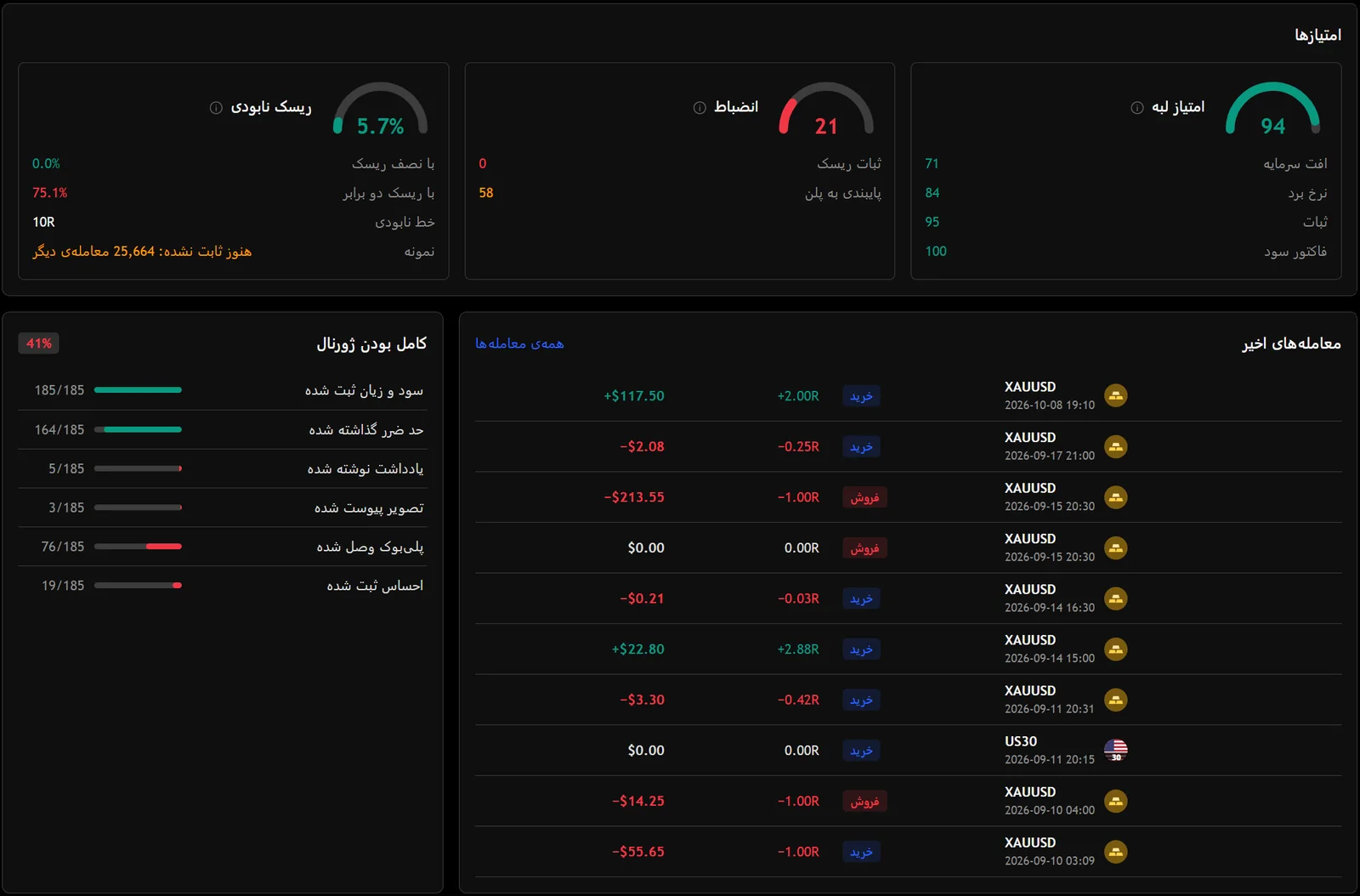Viewport: 1360px width, 896px height.
Task: Click the 21 discipline score gauge
Action: tap(826, 111)
